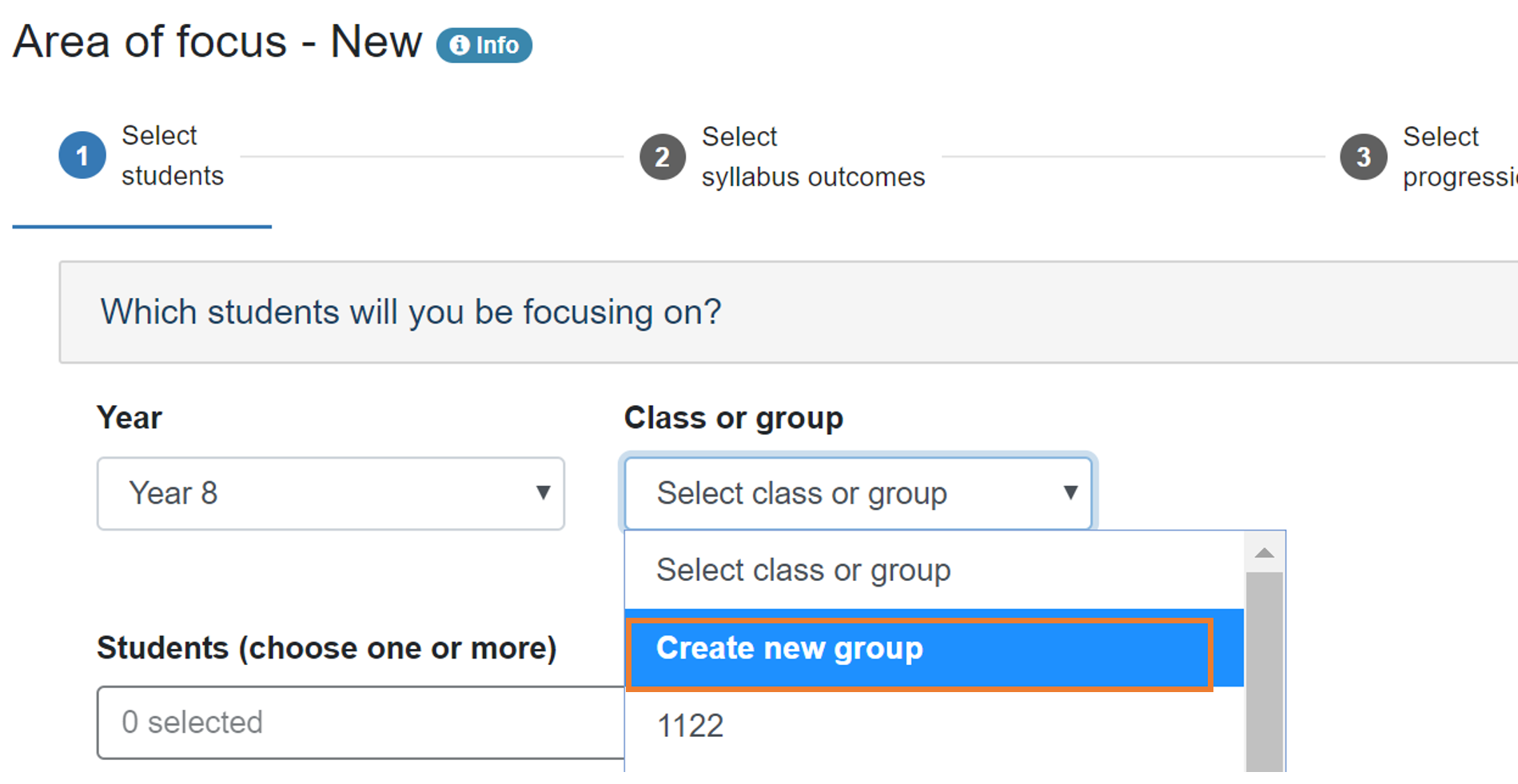The image size is (1518, 784).
Task: Switch to 'Select syllabus outcomes' step
Action: [812, 157]
